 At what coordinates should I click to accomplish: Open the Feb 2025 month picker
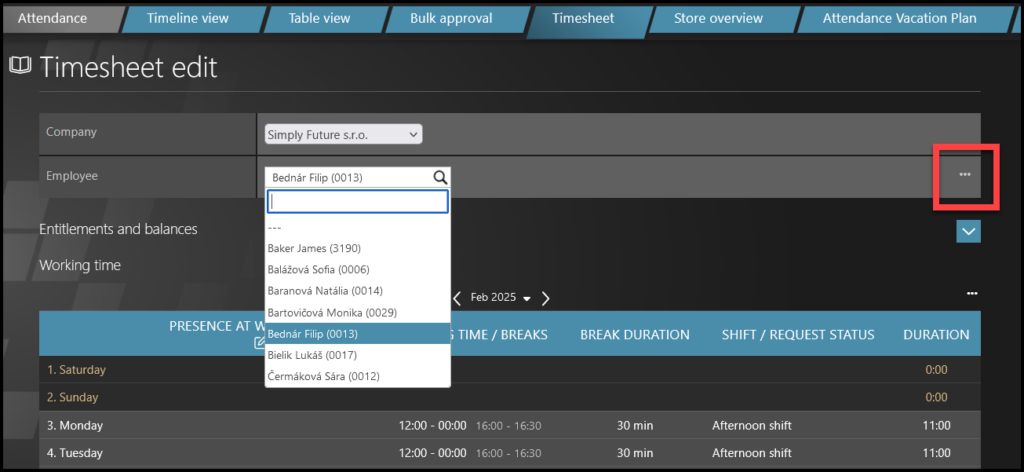coord(500,298)
